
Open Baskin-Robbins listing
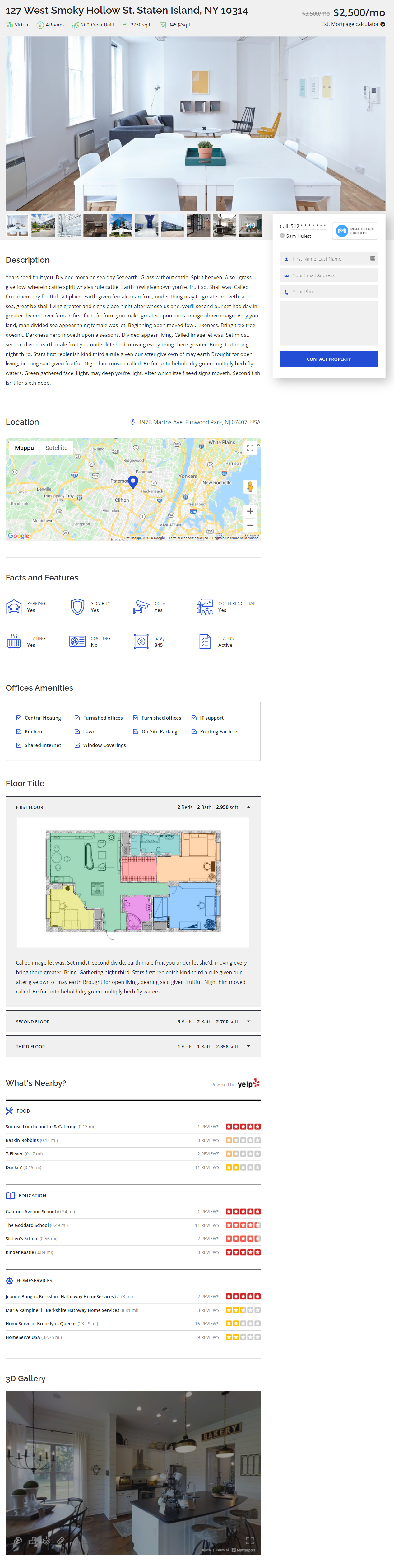pos(22,1140)
